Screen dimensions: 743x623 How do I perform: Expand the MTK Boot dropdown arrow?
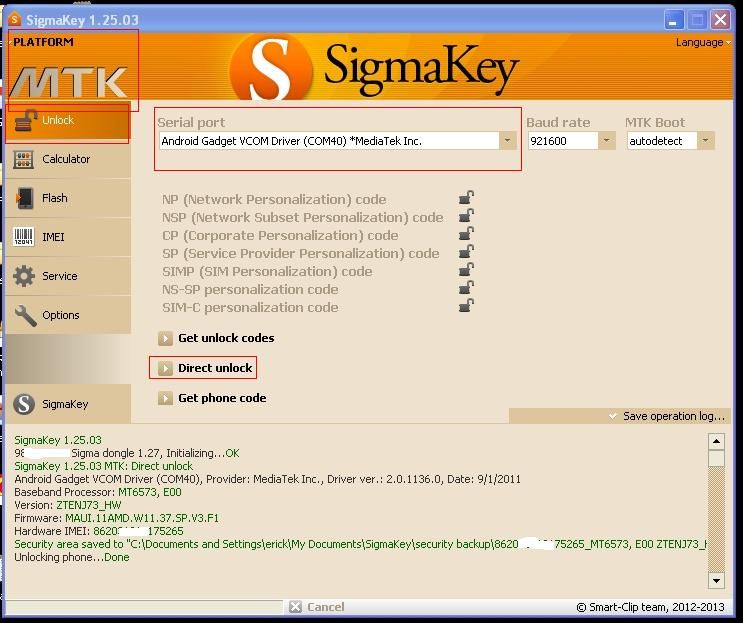(705, 141)
